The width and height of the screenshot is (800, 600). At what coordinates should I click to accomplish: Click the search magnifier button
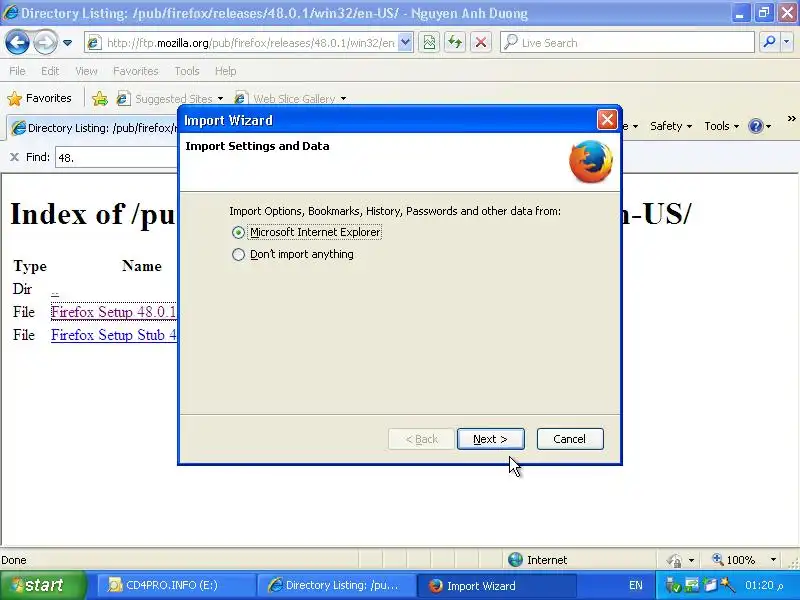coord(769,43)
